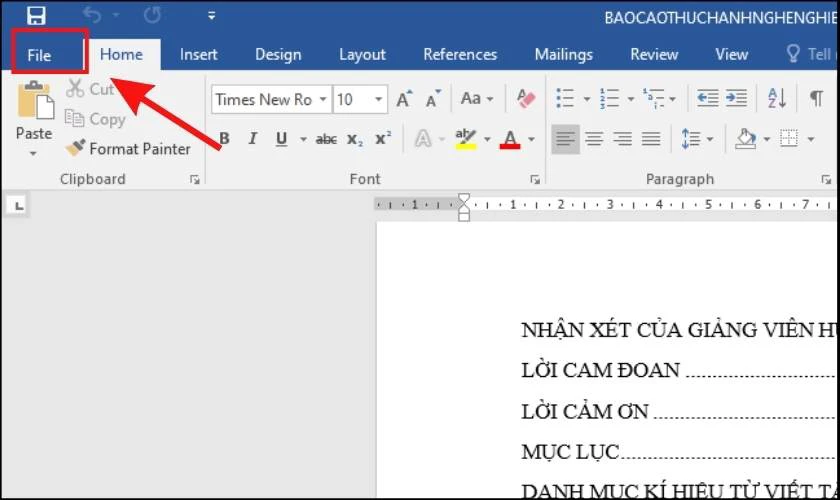This screenshot has width=840, height=500.
Task: Expand the font size dropdown
Action: [378, 99]
